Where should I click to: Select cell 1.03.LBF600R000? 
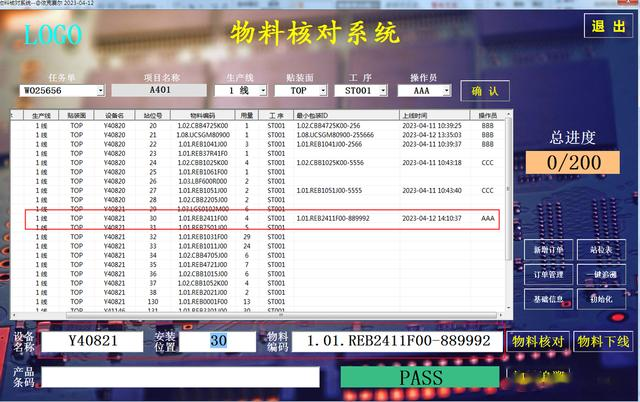[203, 181]
